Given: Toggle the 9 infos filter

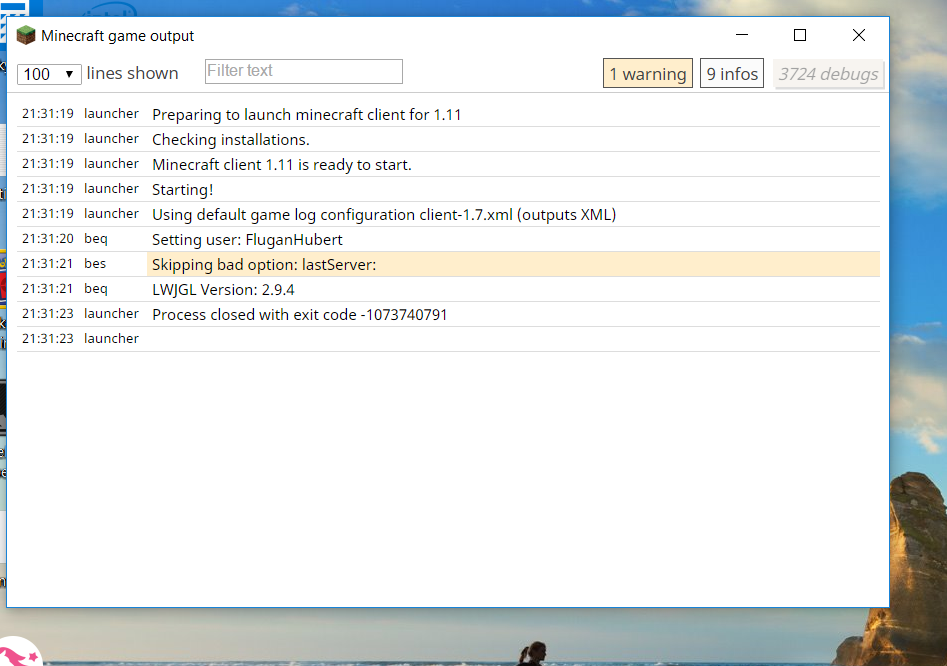Looking at the screenshot, I should tap(731, 74).
